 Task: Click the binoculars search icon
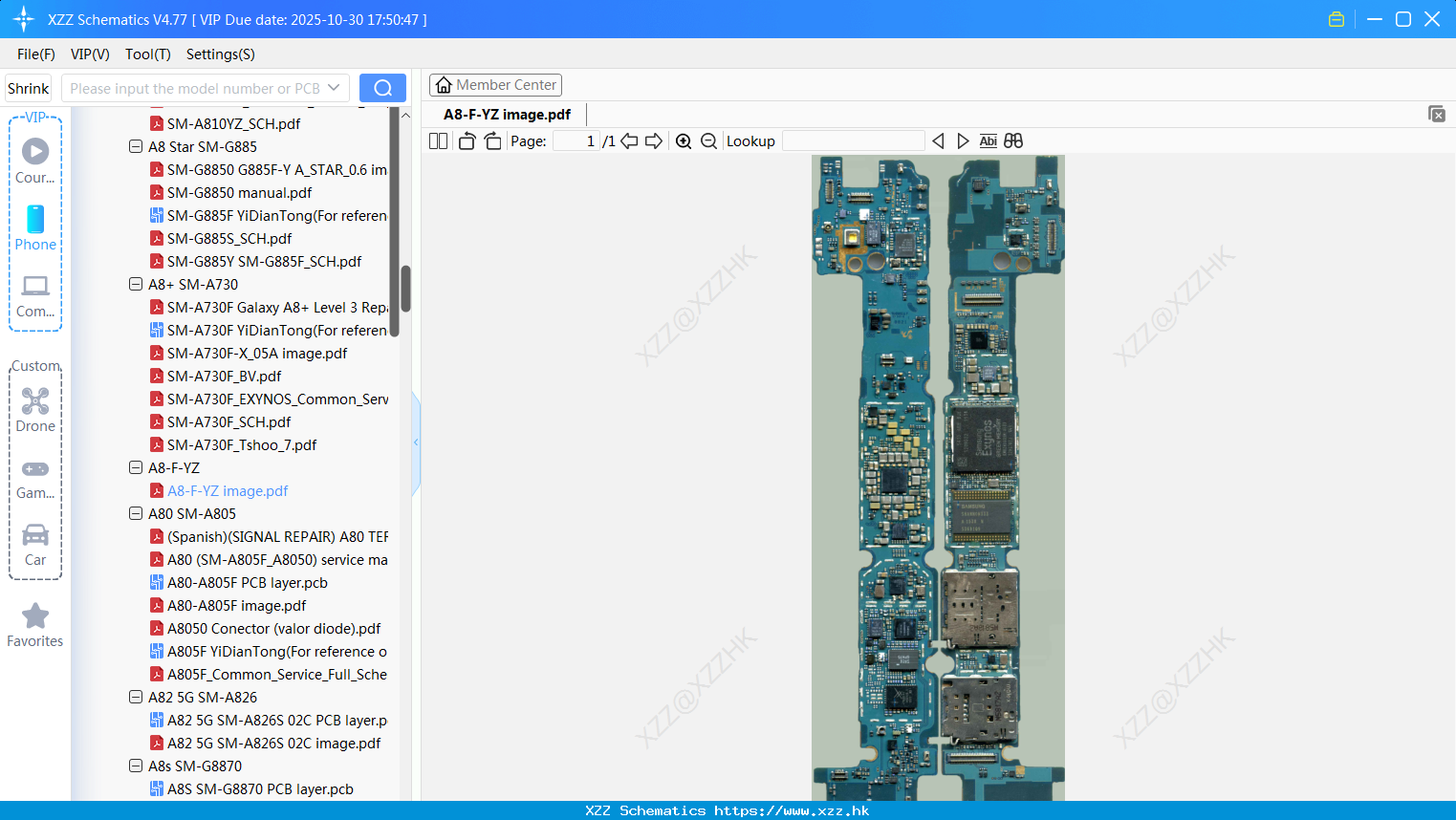tap(1013, 140)
